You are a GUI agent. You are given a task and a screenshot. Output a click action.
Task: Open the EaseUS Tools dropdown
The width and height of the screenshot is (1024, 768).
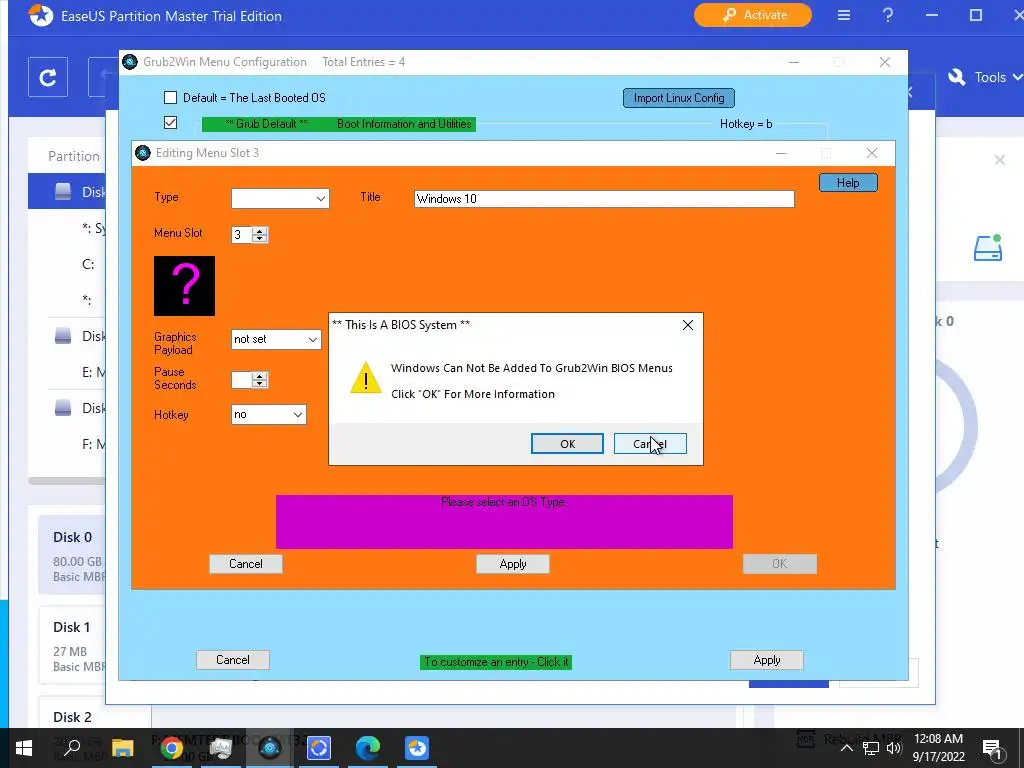(x=985, y=77)
